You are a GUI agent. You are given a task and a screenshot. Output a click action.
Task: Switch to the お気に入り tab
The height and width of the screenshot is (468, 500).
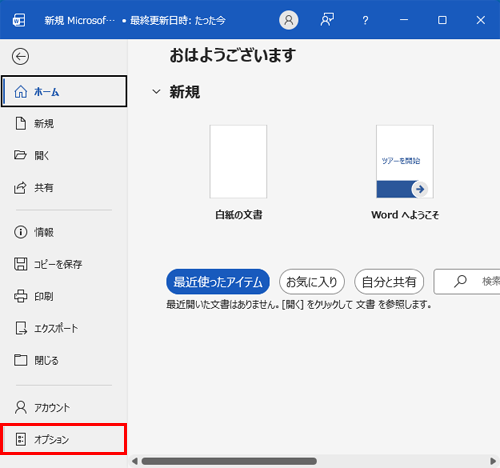[x=312, y=282]
